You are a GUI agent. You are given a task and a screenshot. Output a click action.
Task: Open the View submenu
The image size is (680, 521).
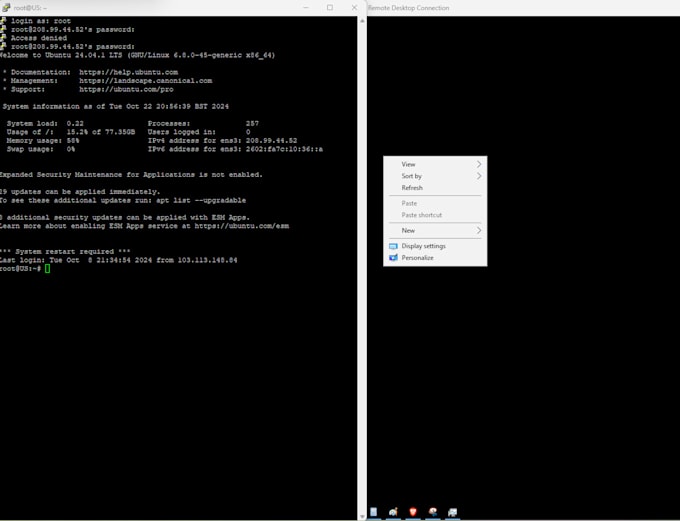coord(435,164)
